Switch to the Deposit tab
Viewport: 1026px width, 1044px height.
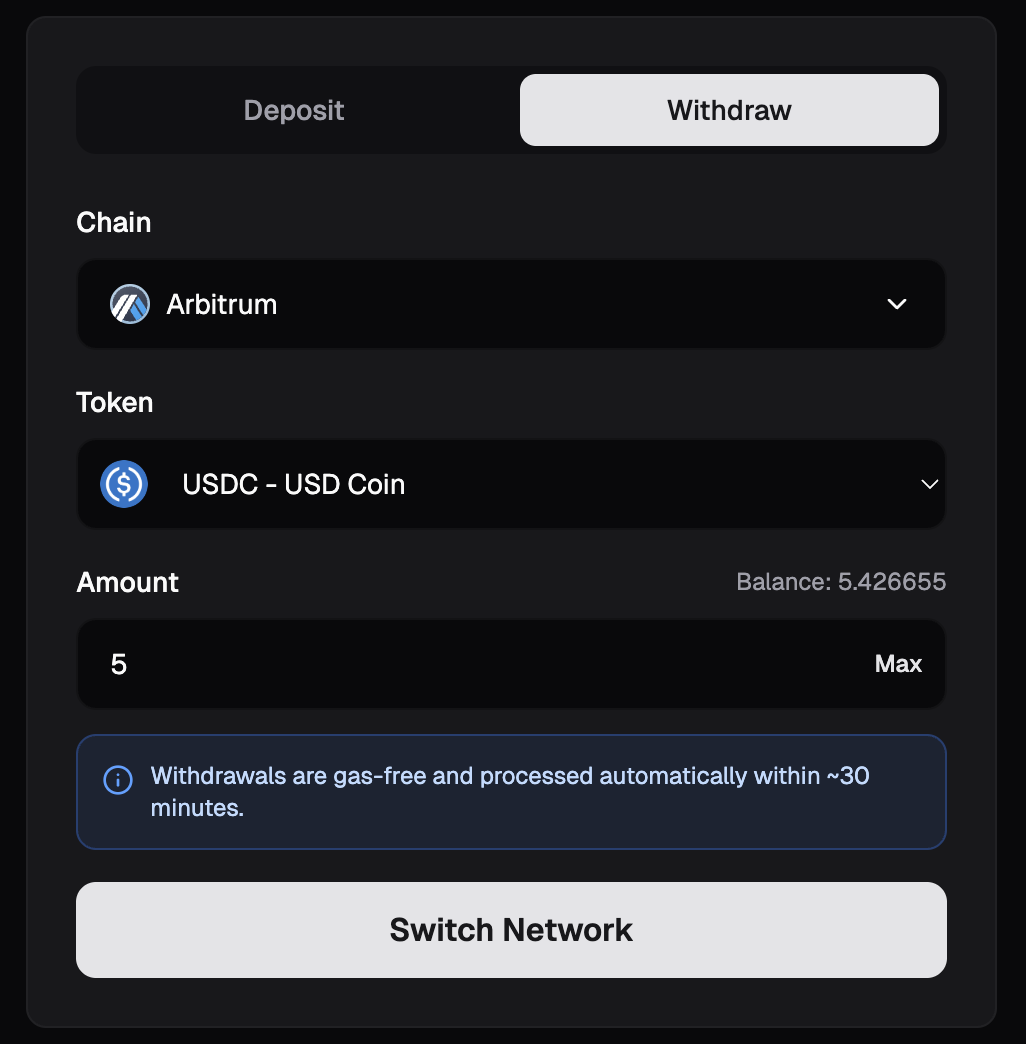coord(294,110)
